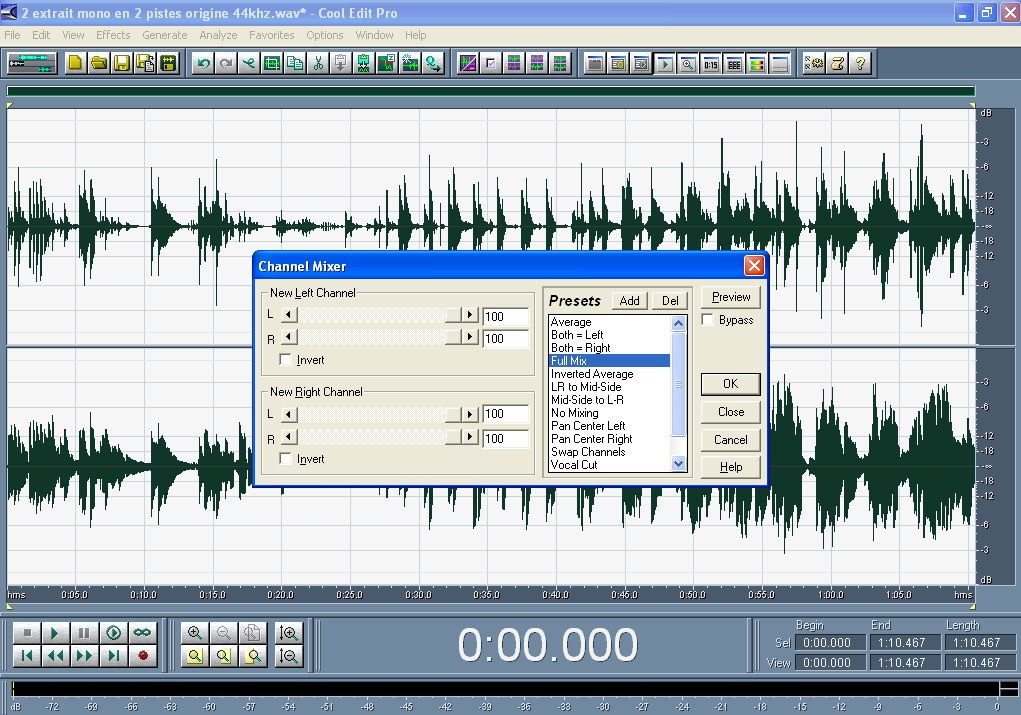Click the Undo arrow in toolbar
Screen dimensions: 1021x715
tap(203, 63)
